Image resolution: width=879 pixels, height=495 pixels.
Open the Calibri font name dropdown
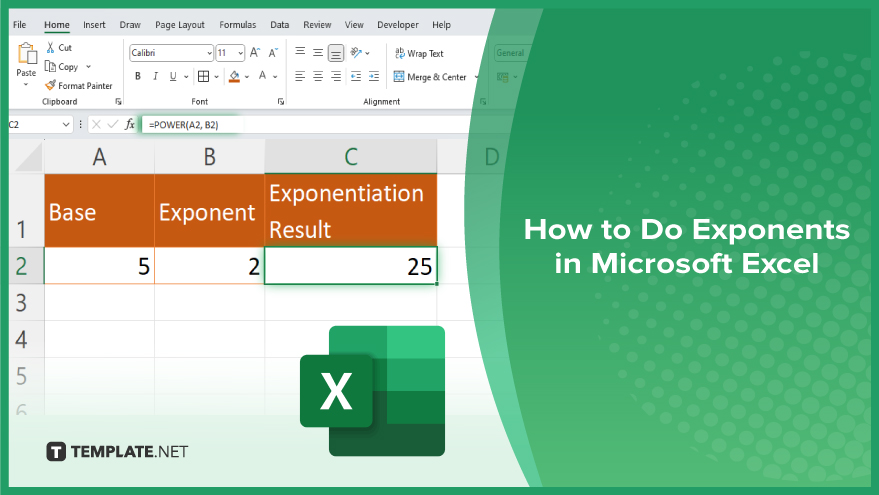tap(209, 53)
